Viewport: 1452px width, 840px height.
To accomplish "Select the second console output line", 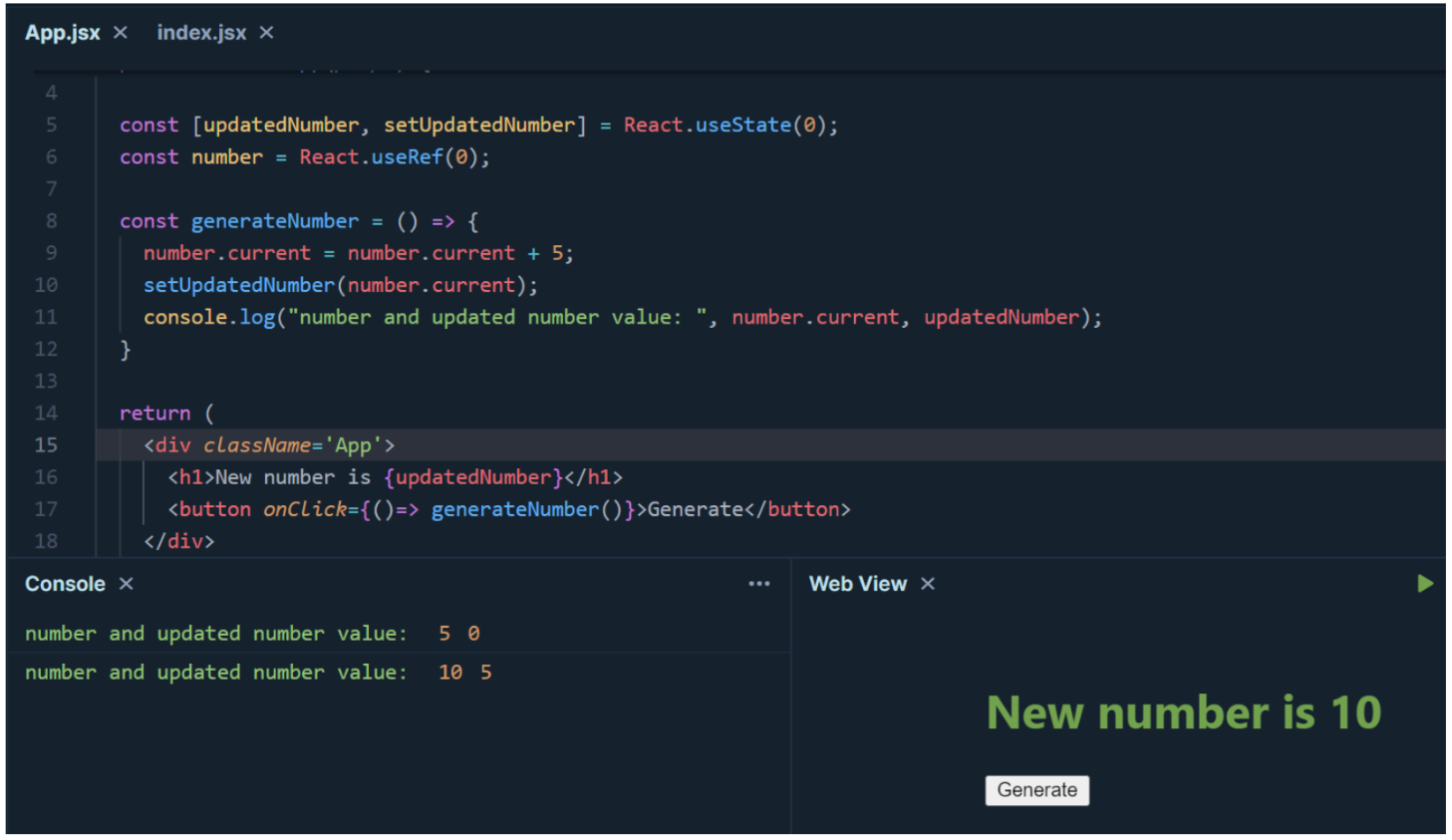I will (258, 673).
